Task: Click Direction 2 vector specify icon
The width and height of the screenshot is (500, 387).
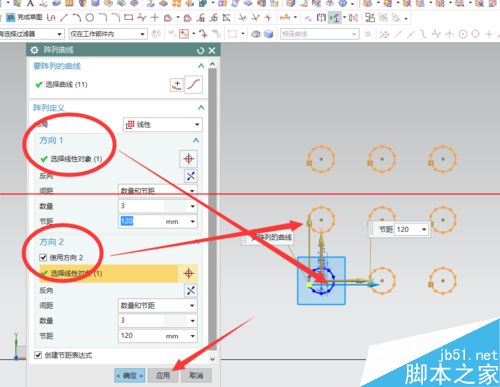Action: (189, 273)
